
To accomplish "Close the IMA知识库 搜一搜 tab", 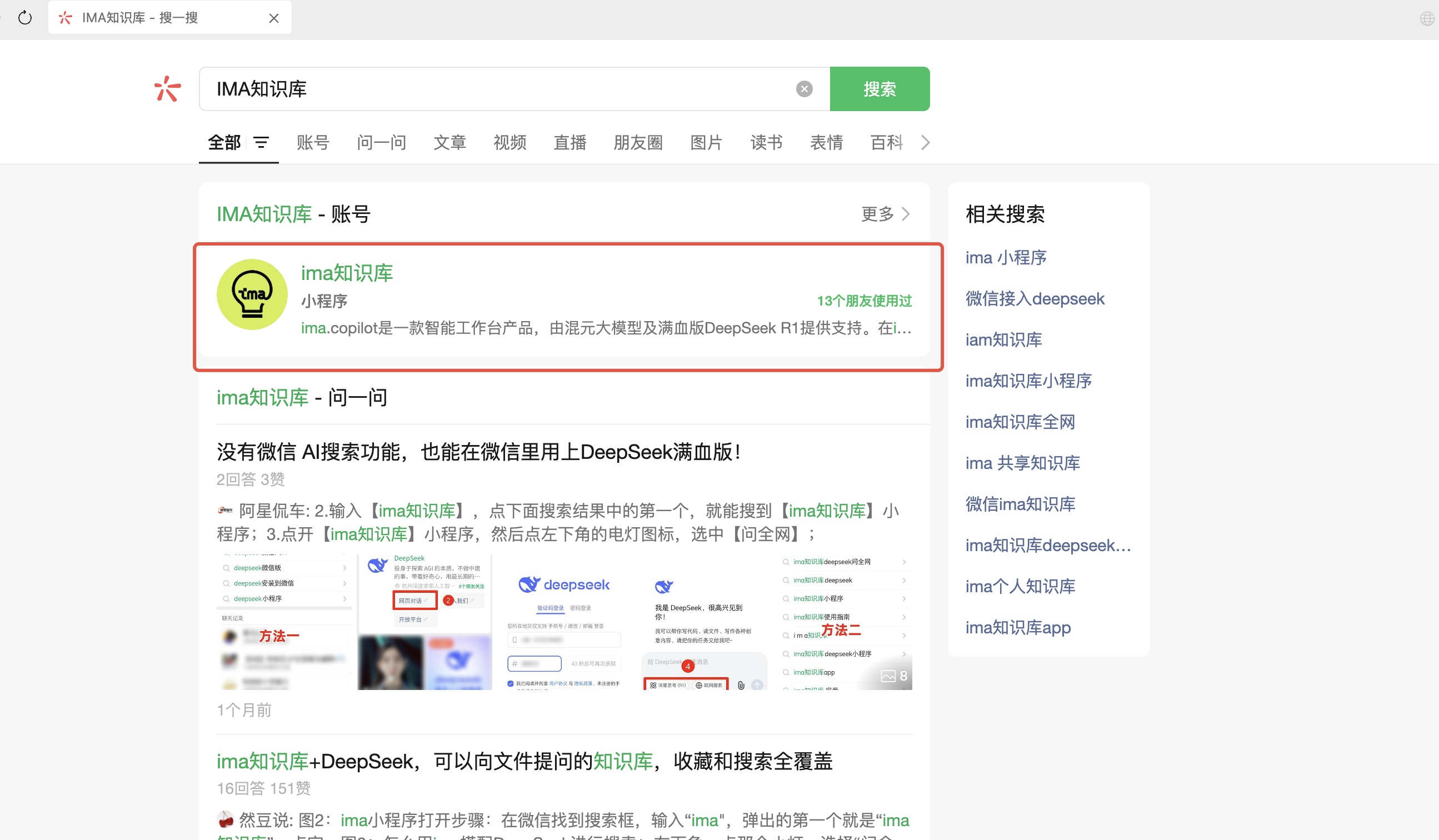I will pos(273,18).
